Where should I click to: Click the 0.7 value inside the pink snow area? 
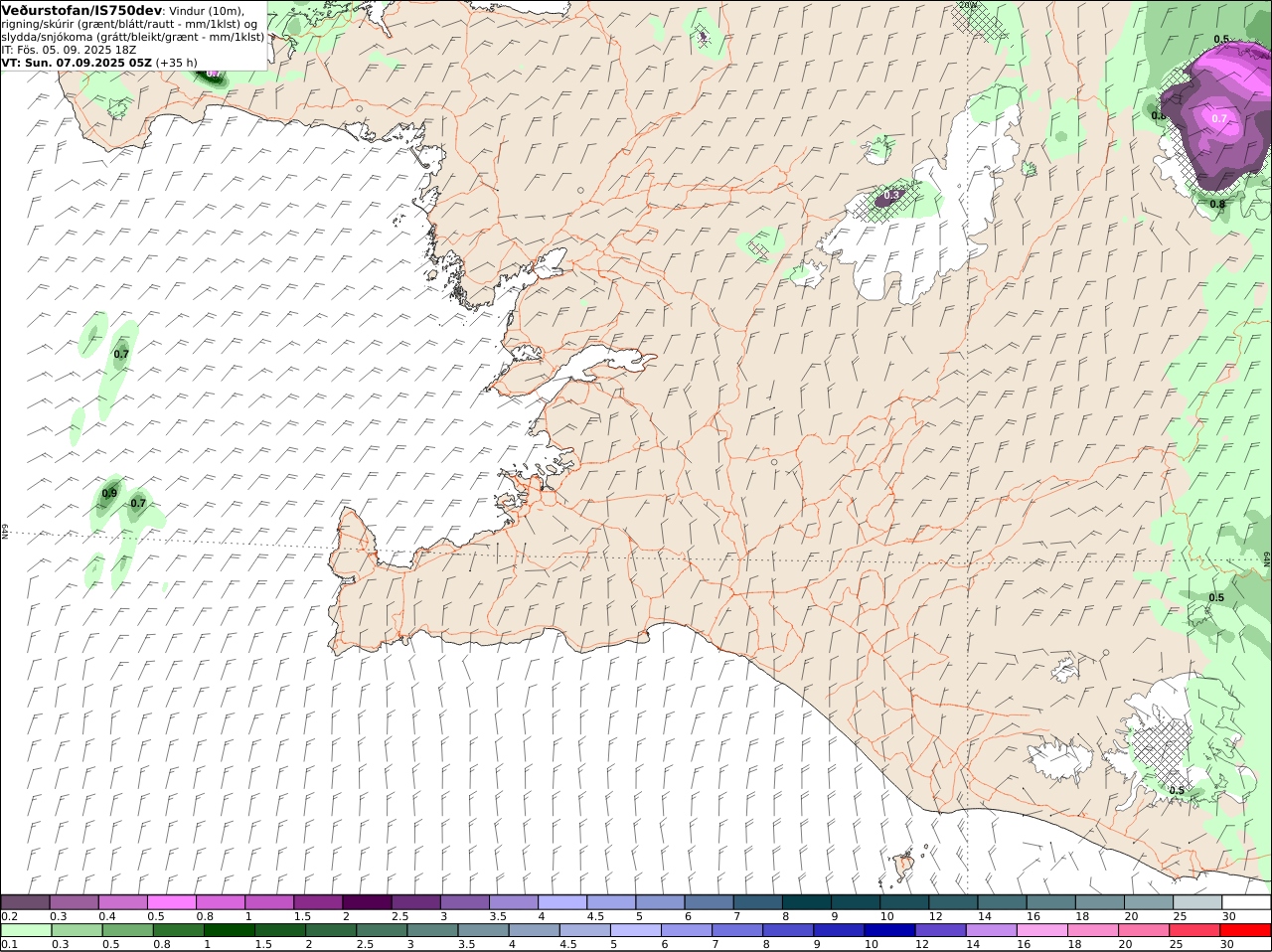click(1219, 118)
